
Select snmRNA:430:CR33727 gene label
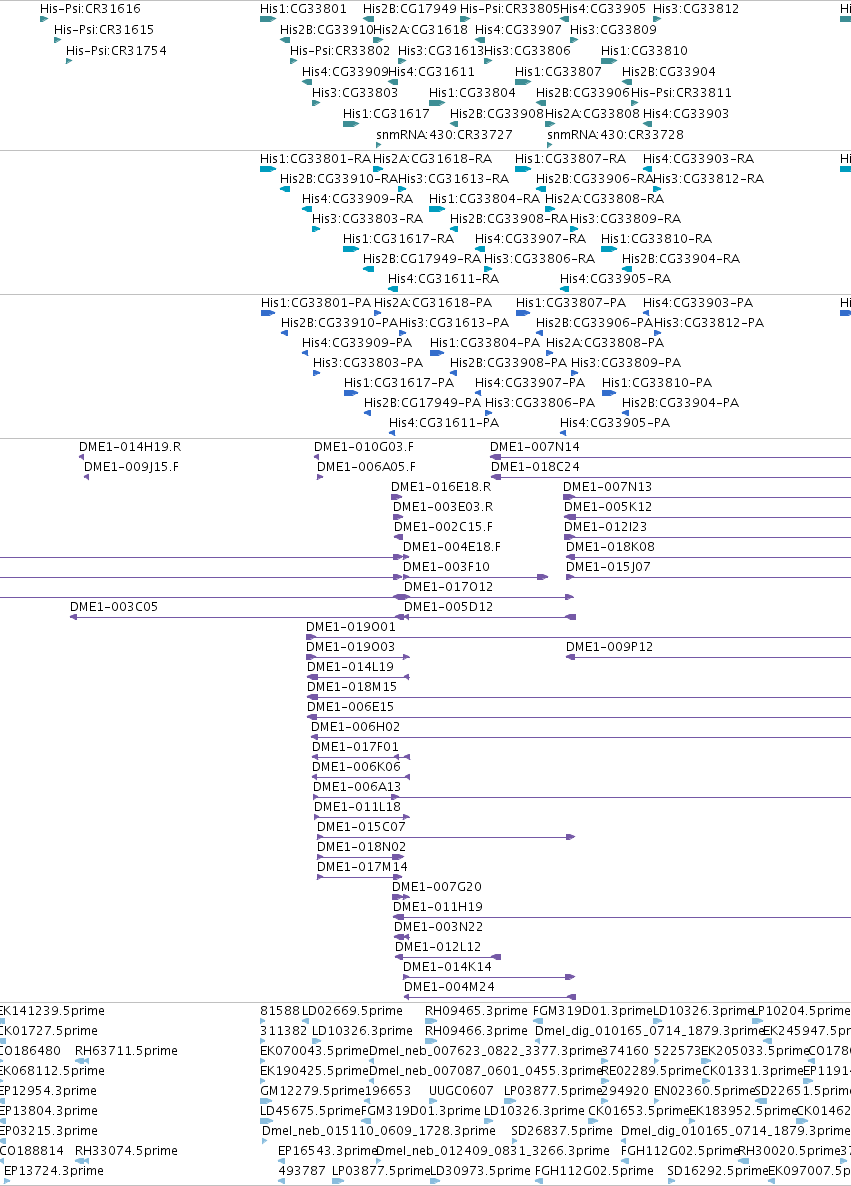point(444,135)
